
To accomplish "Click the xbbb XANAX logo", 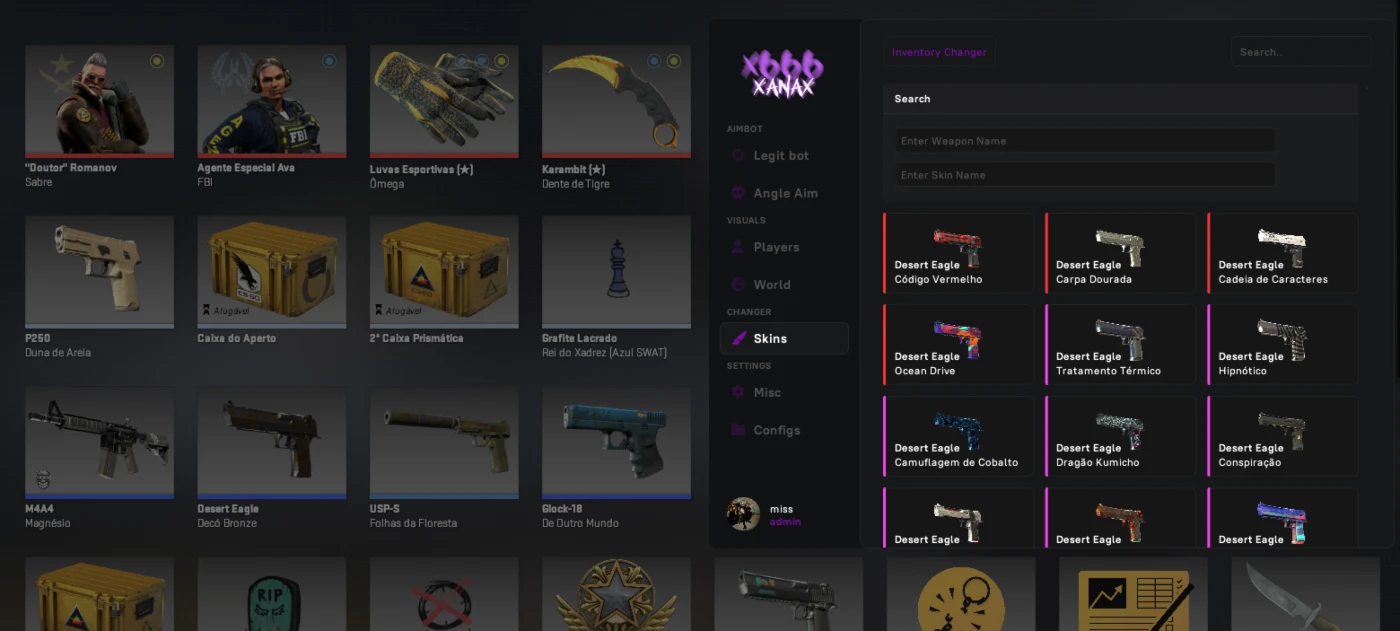I will (783, 74).
